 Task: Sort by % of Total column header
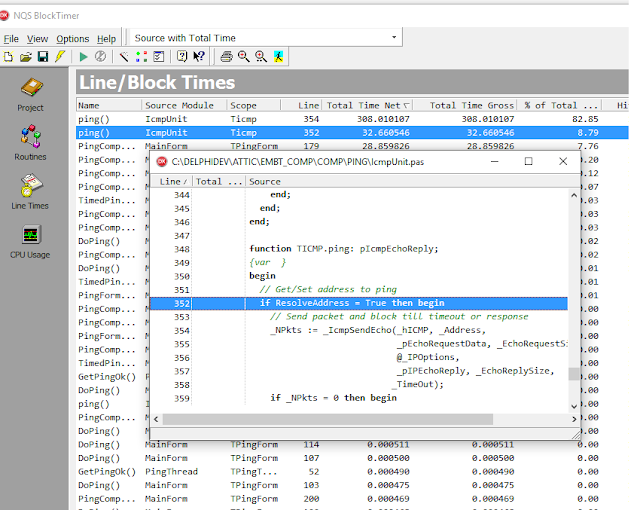559,105
